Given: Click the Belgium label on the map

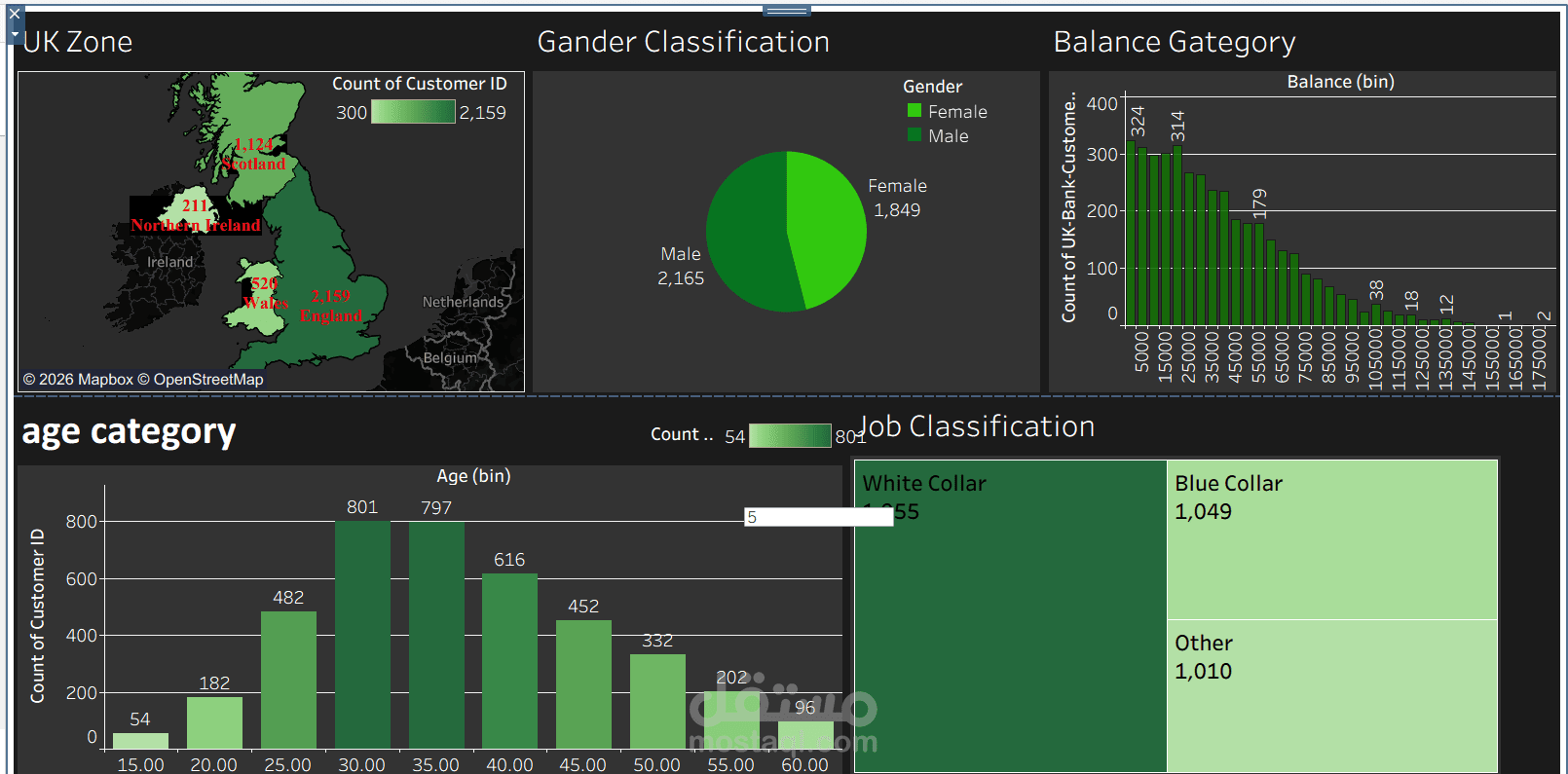Looking at the screenshot, I should (450, 357).
